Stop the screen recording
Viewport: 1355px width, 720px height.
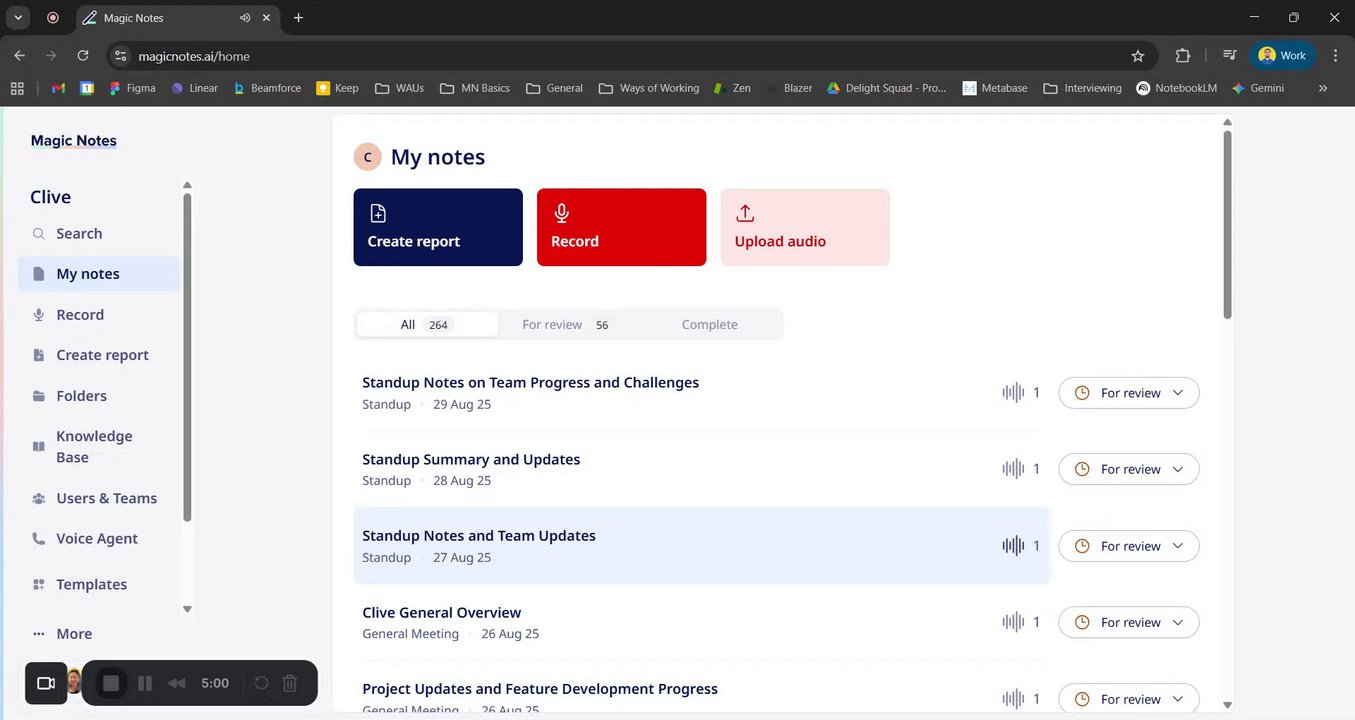pos(111,683)
